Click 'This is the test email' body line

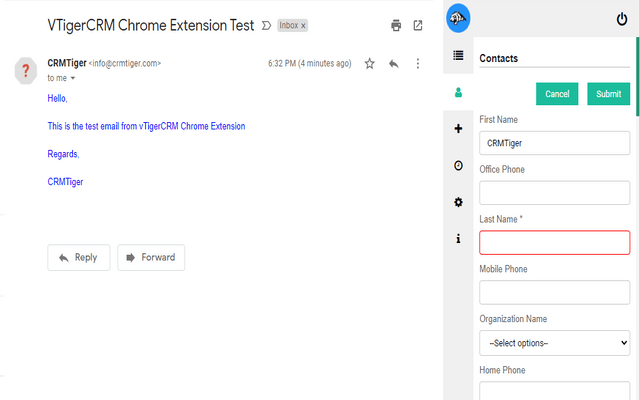tap(146, 126)
